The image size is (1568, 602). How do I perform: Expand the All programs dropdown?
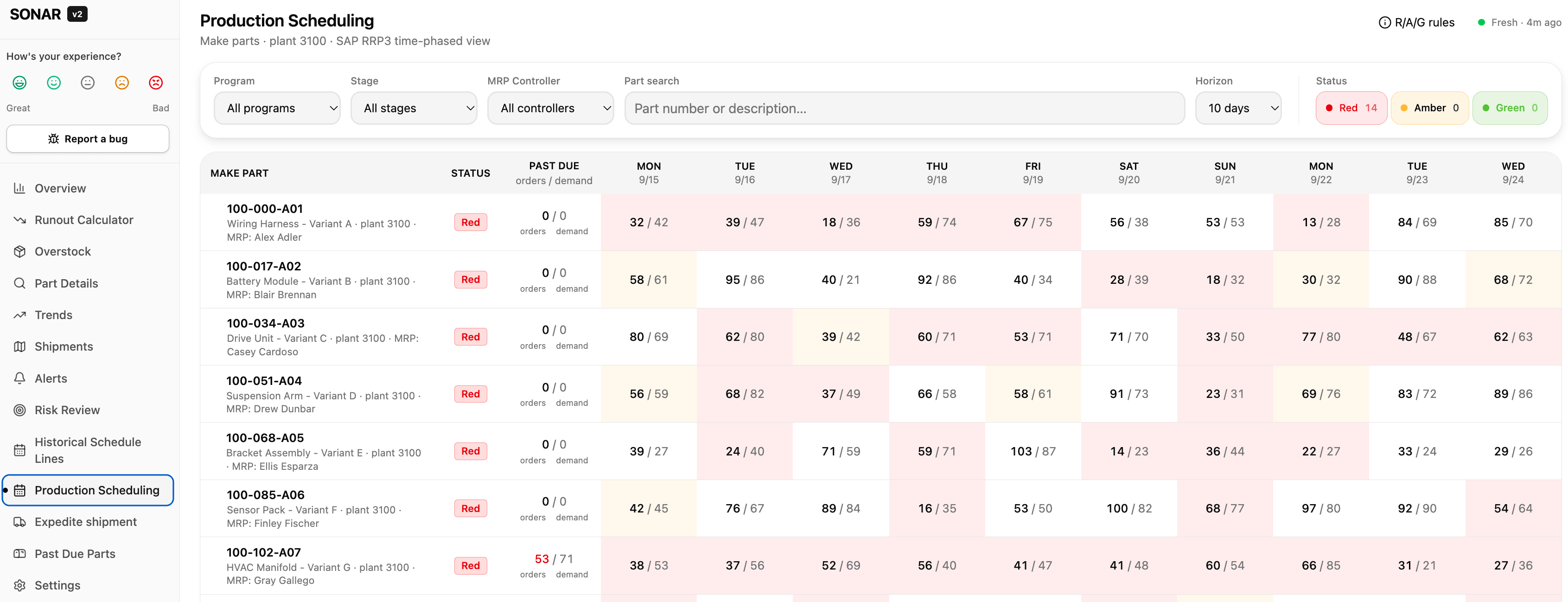[277, 108]
